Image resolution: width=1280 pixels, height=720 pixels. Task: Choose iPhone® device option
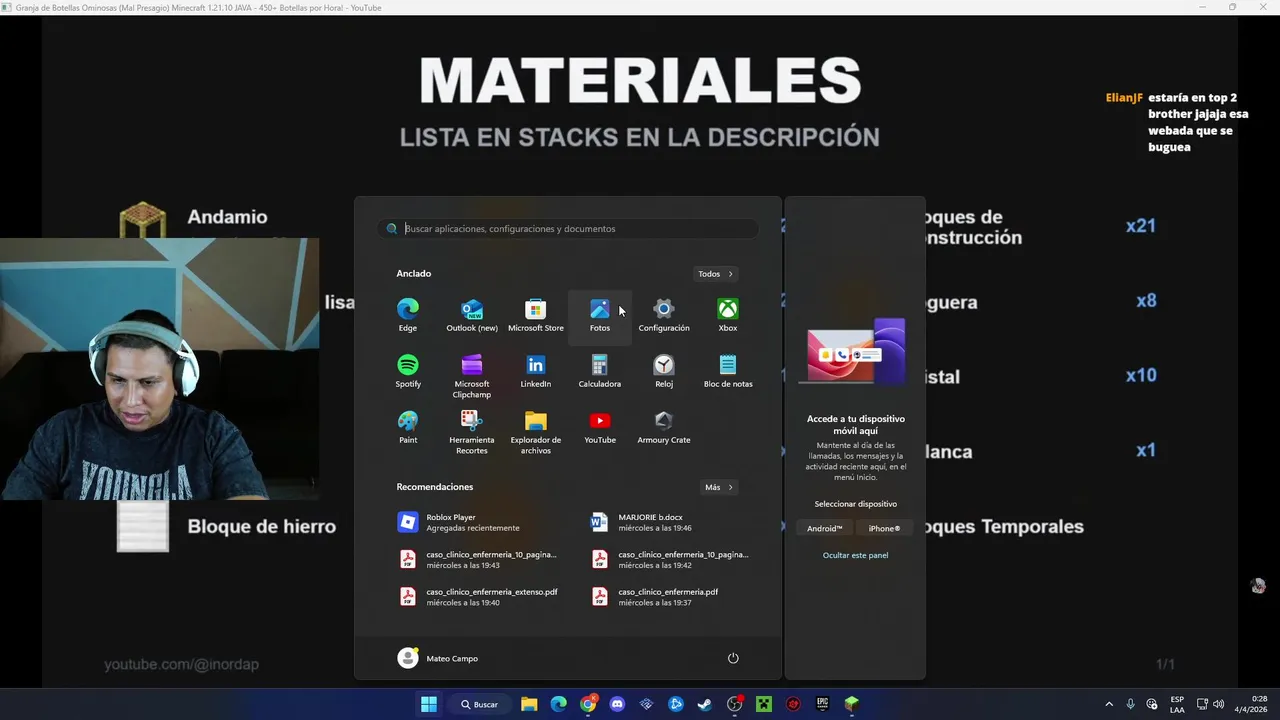(x=884, y=528)
